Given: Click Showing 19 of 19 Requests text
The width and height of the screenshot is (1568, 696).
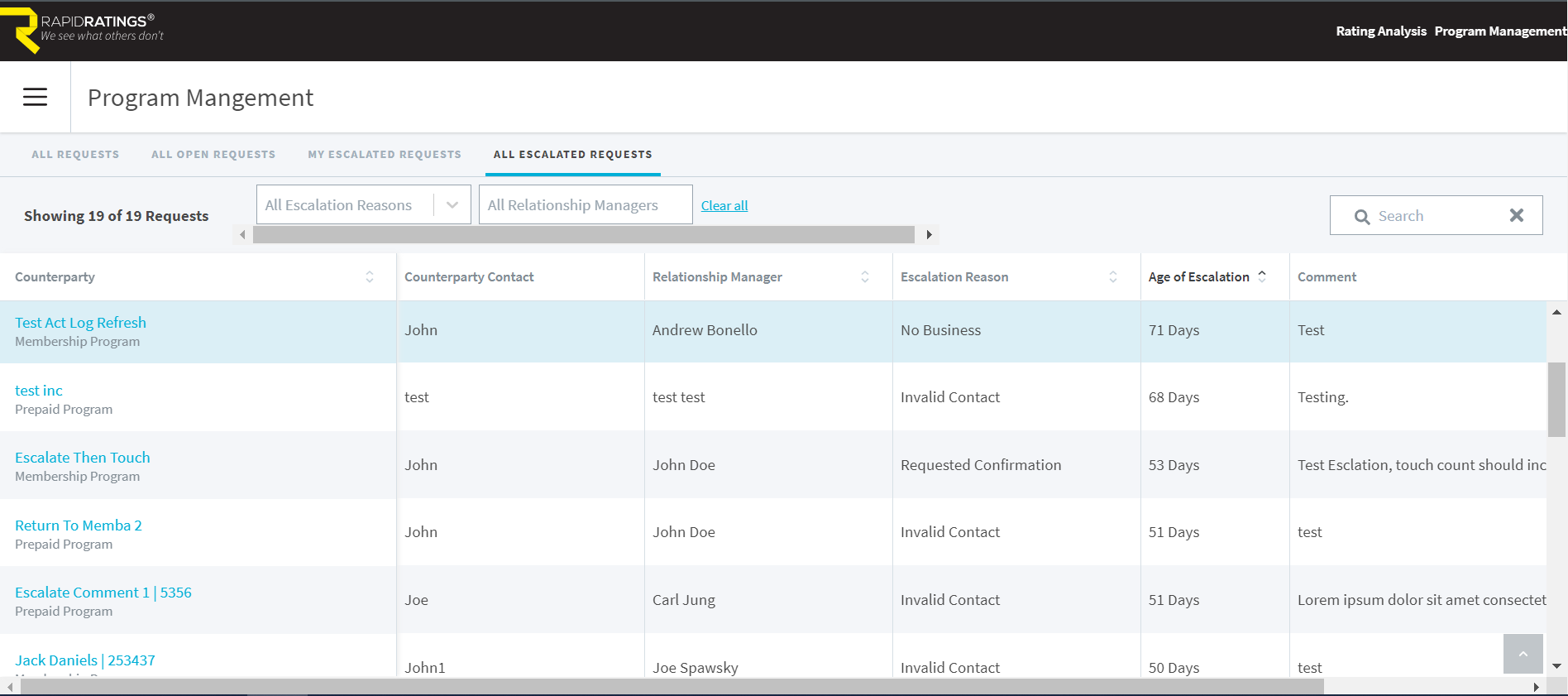Looking at the screenshot, I should (116, 216).
